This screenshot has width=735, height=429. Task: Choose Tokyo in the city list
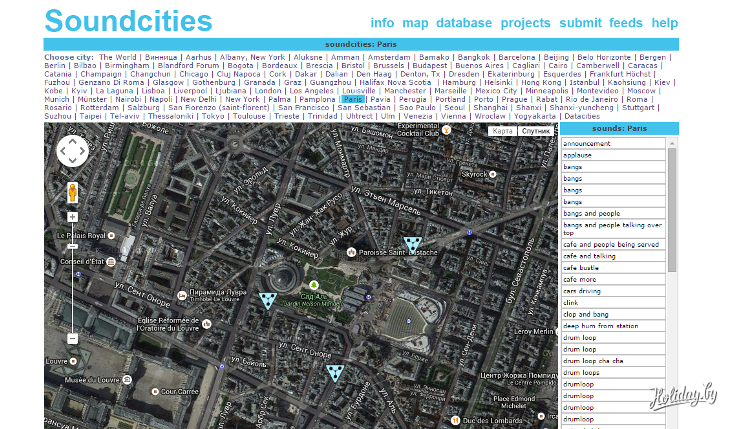(x=213, y=116)
